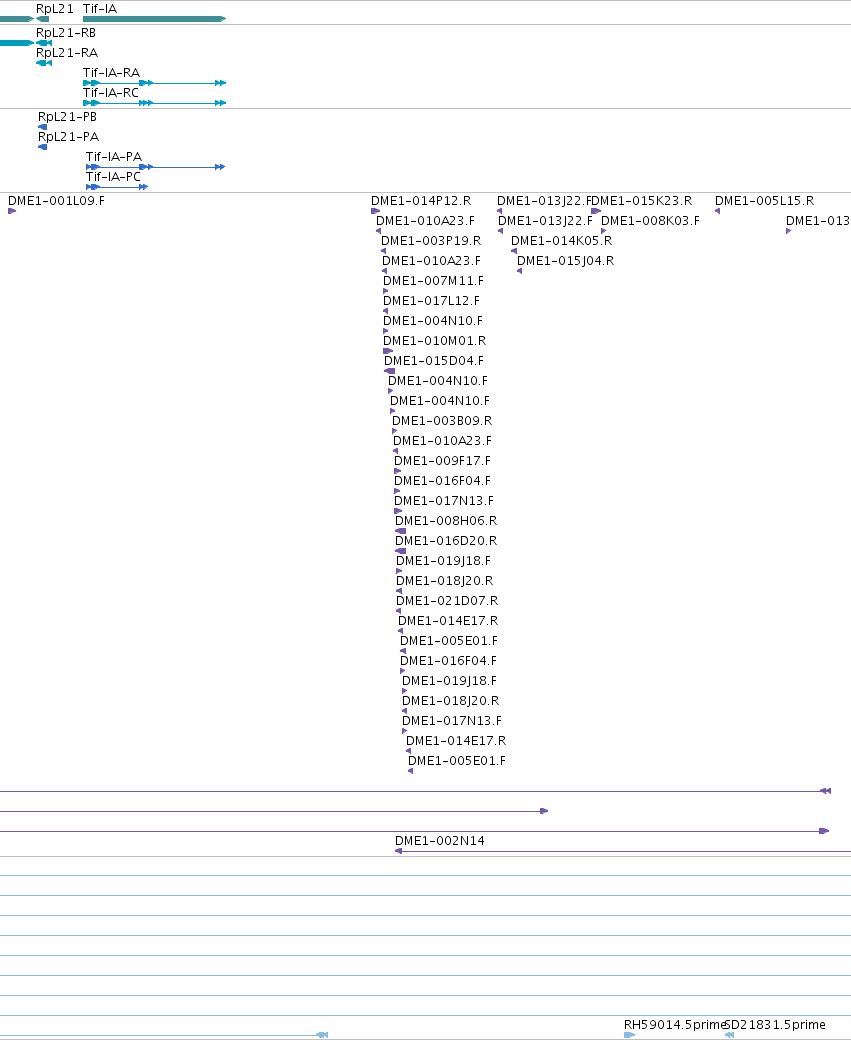This screenshot has height=1040, width=851.
Task: Click the DME1-015D04.F label
Action: click(434, 361)
